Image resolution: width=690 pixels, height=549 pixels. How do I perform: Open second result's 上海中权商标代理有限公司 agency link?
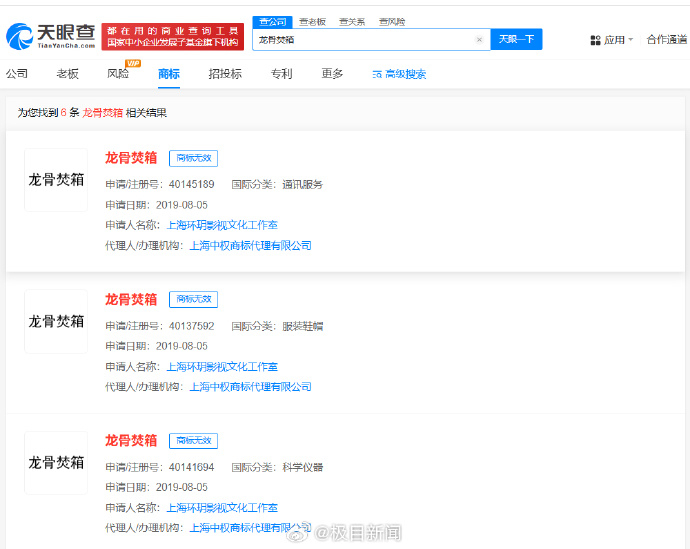point(250,387)
